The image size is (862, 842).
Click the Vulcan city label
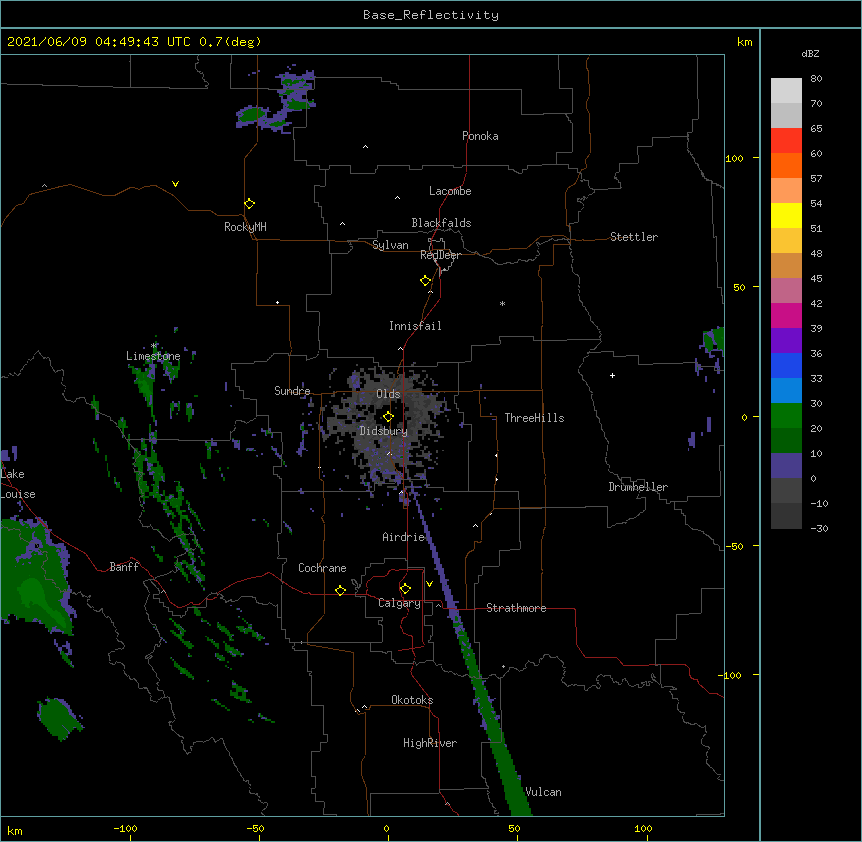tap(543, 792)
